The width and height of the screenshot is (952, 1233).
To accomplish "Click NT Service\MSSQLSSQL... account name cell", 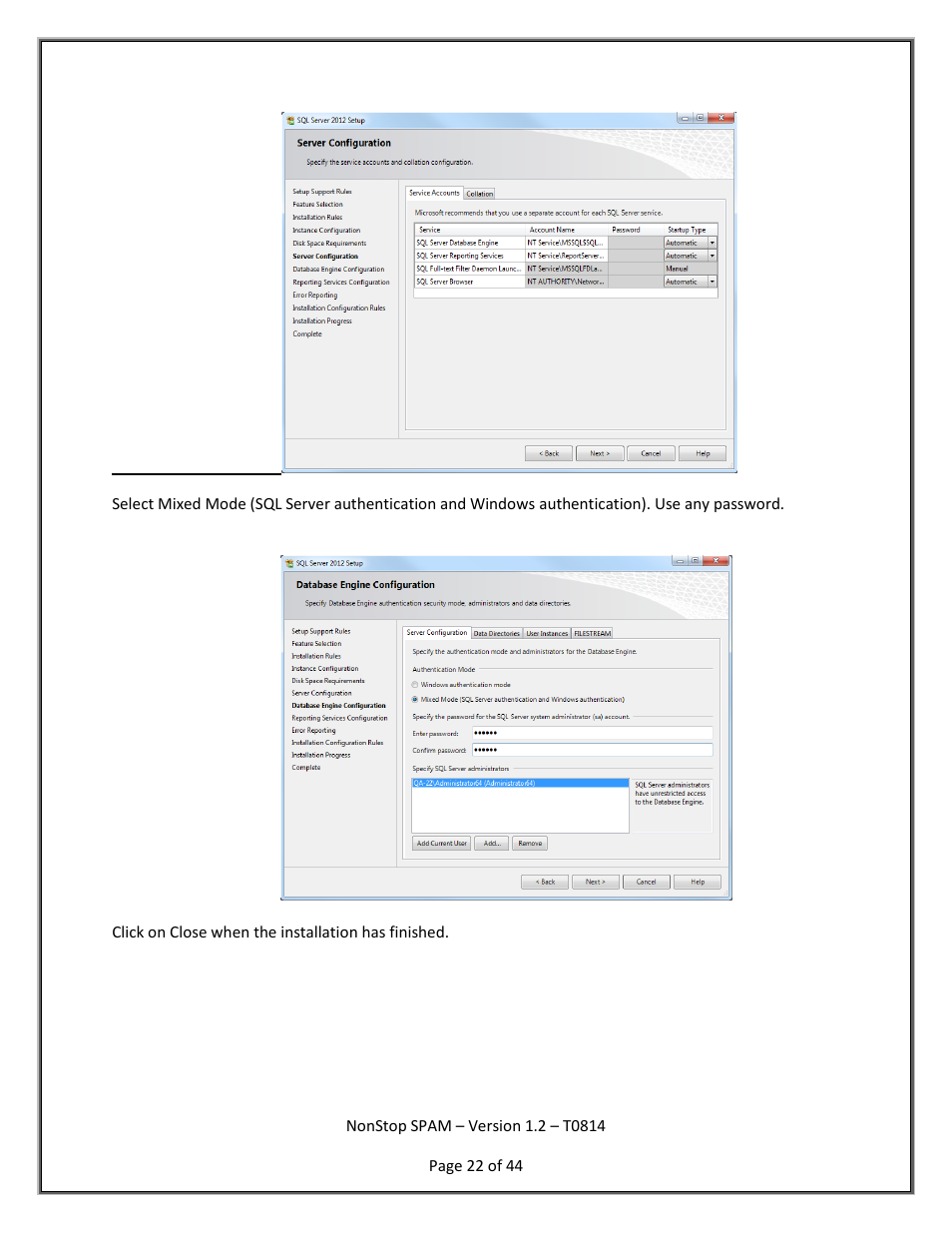I will [x=566, y=243].
